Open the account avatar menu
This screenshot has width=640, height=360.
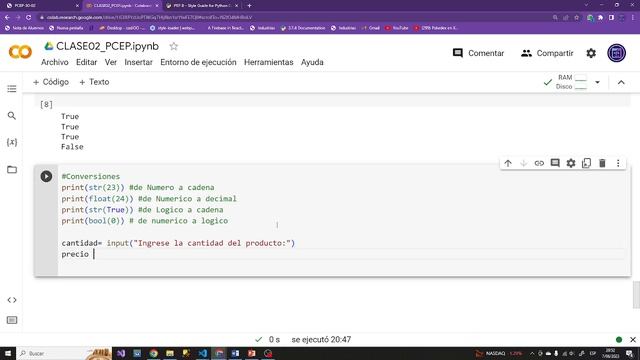pos(616,53)
